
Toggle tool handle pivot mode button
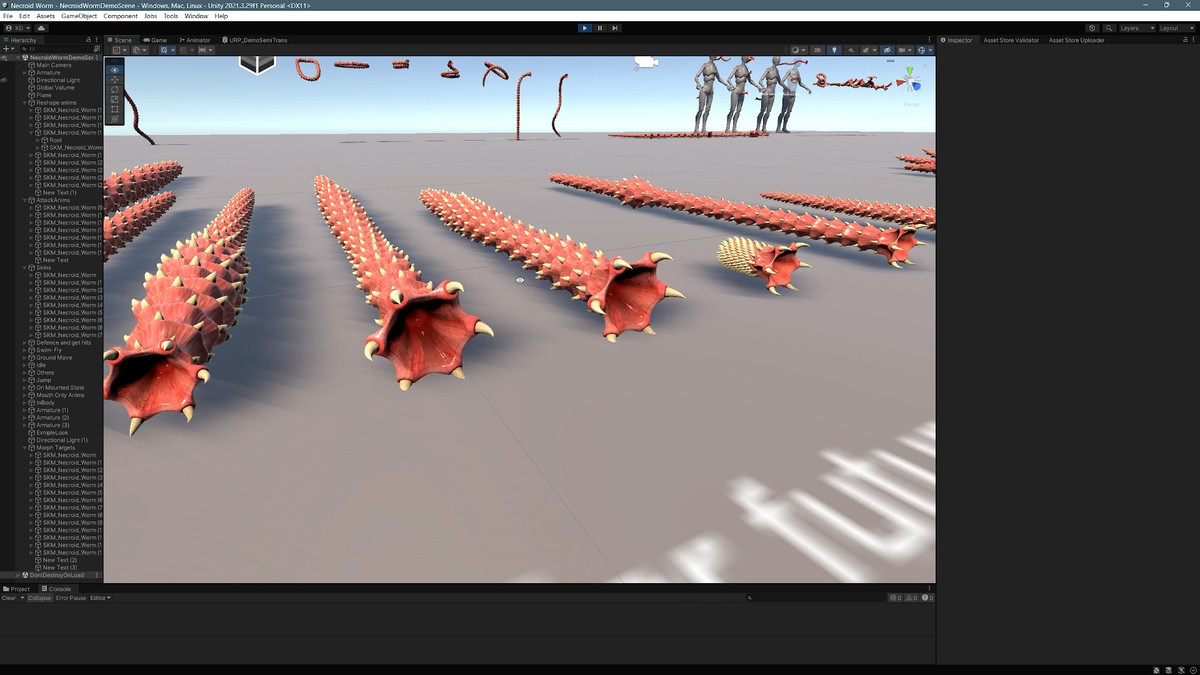coord(120,50)
